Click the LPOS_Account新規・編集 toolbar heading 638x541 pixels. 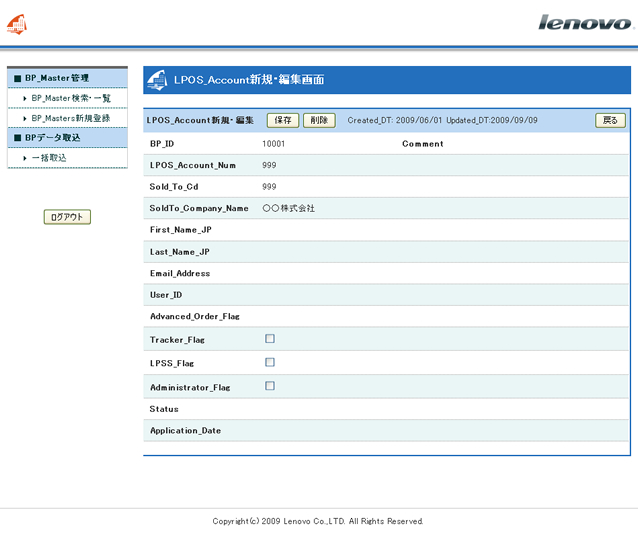coord(200,120)
